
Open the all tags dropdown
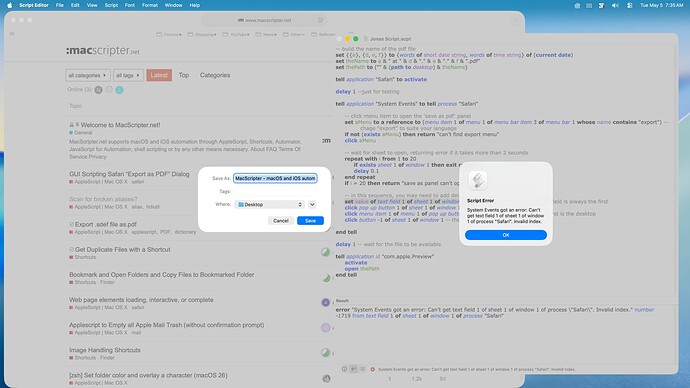128,75
